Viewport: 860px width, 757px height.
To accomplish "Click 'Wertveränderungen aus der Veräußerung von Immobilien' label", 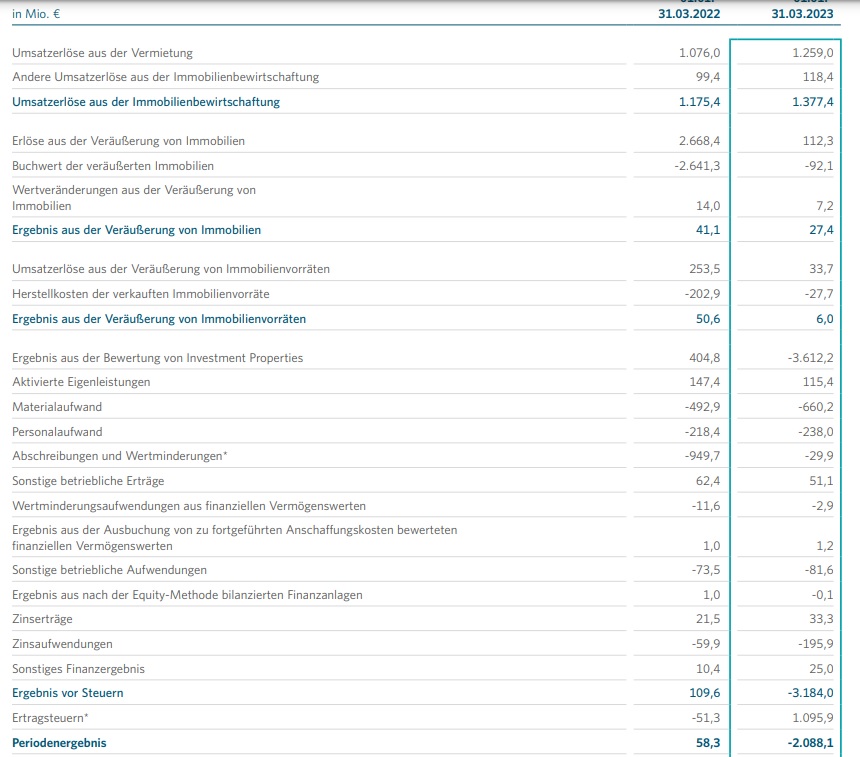I will click(134, 198).
